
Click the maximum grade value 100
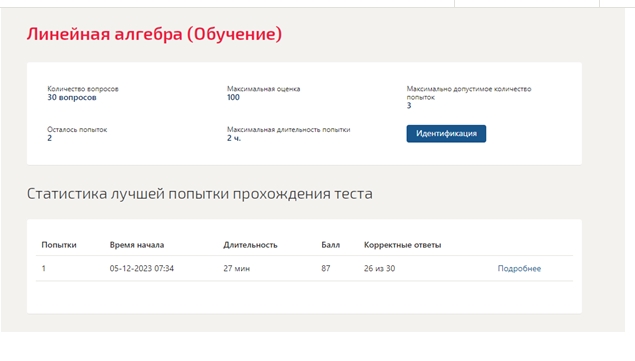233,97
